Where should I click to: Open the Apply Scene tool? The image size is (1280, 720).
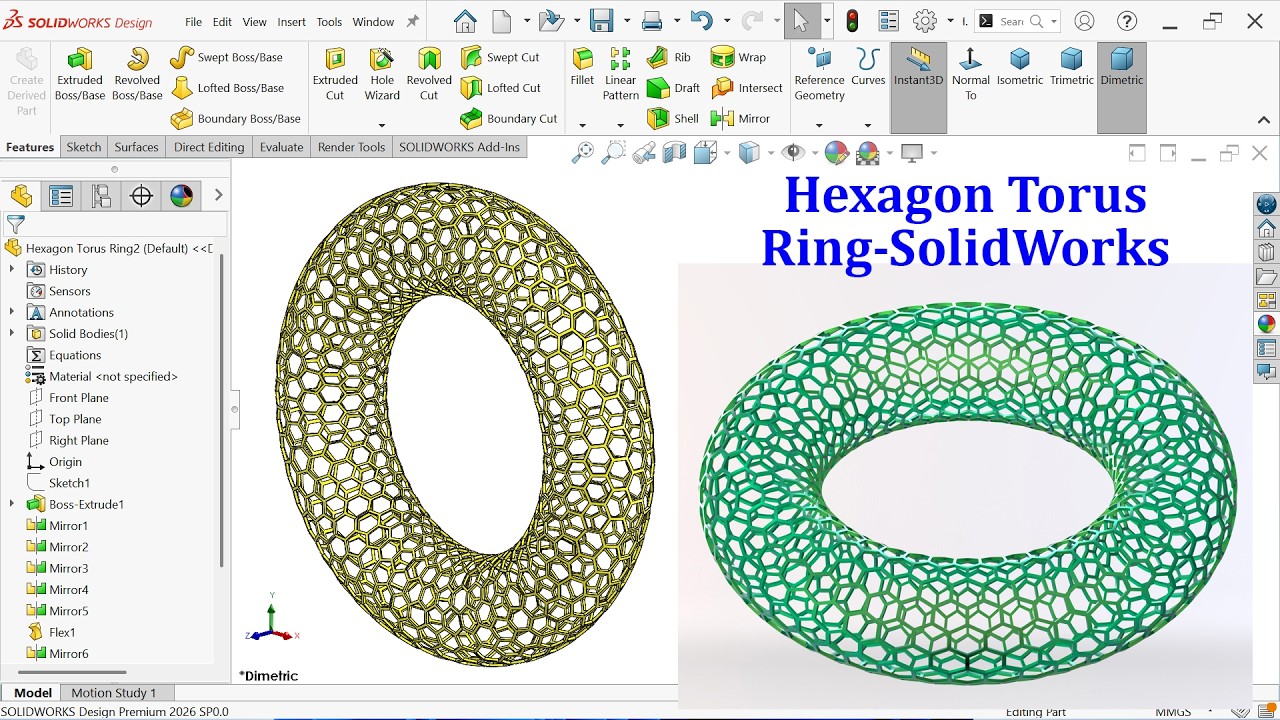868,152
